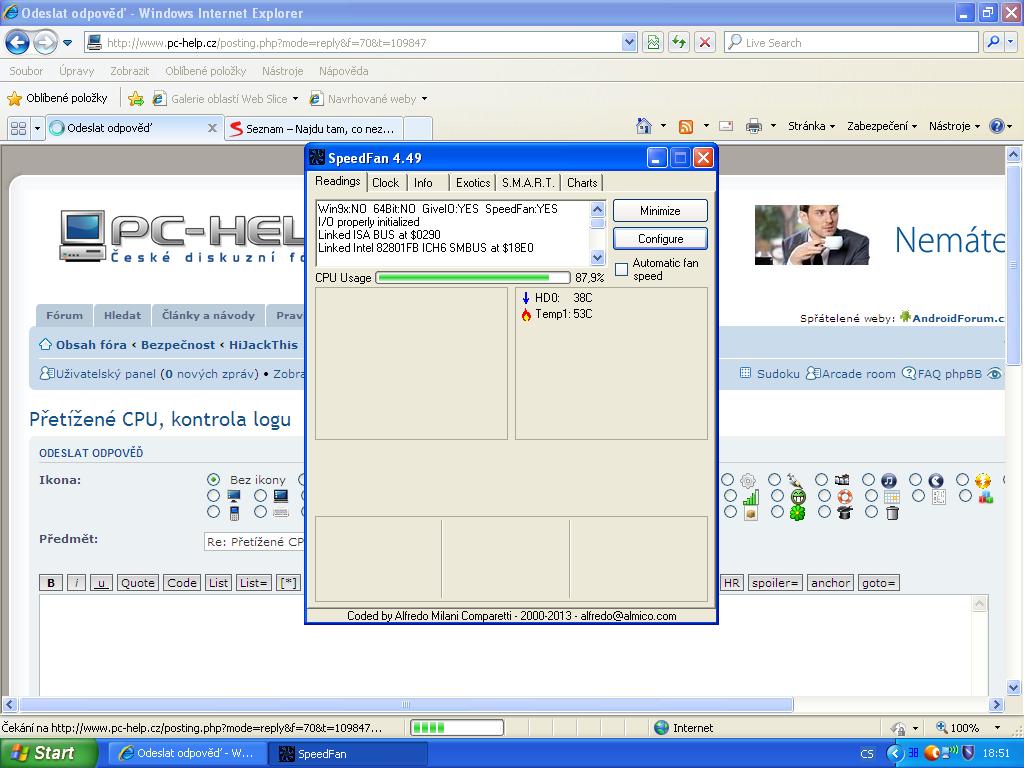Open the SpeedFan Info tab
This screenshot has width=1024, height=768.
(x=423, y=183)
